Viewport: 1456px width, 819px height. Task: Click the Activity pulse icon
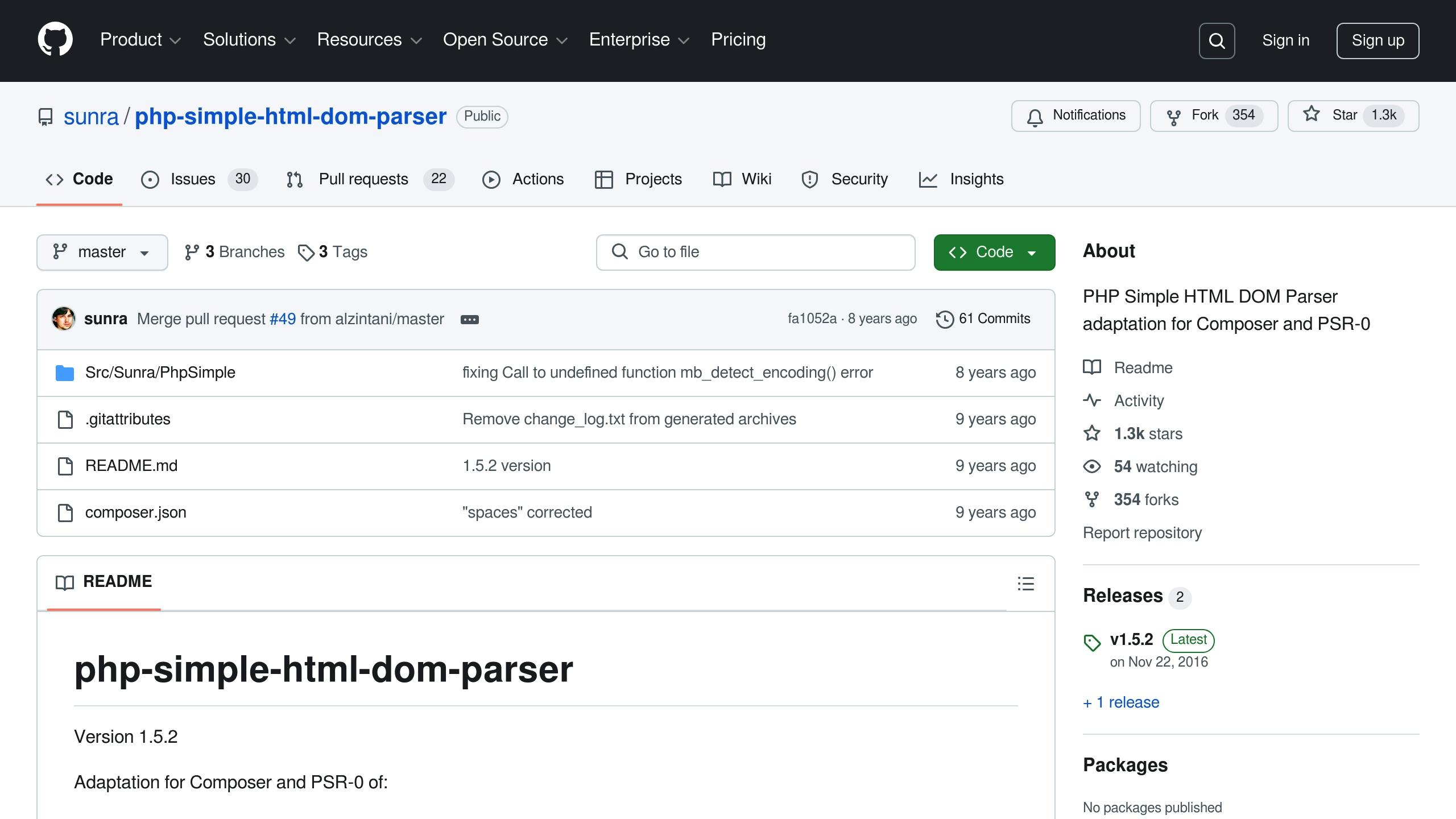click(x=1092, y=400)
